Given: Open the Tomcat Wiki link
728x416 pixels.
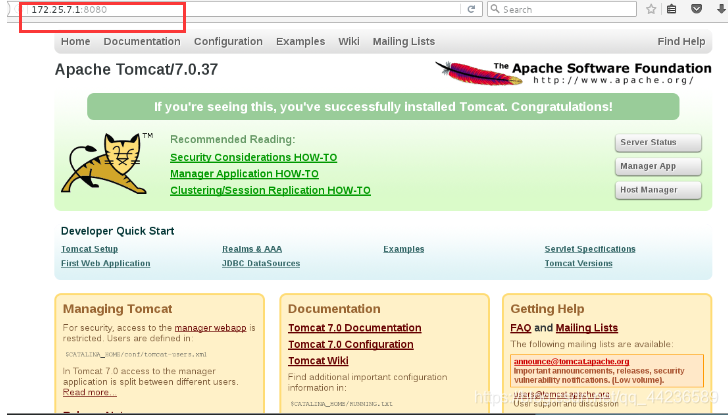Looking at the screenshot, I should (318, 361).
